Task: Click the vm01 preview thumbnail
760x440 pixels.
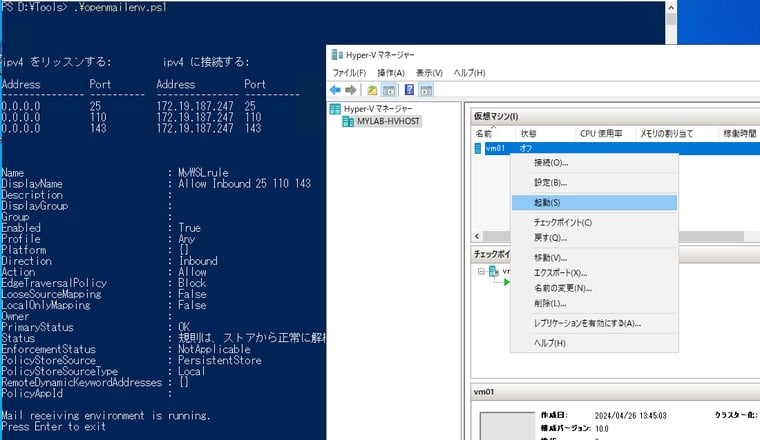Action: tap(507, 426)
